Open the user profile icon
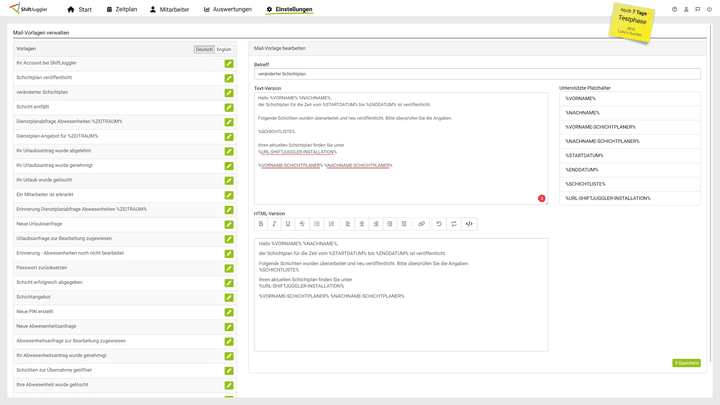Viewport: 720px width, 405px height. point(686,9)
